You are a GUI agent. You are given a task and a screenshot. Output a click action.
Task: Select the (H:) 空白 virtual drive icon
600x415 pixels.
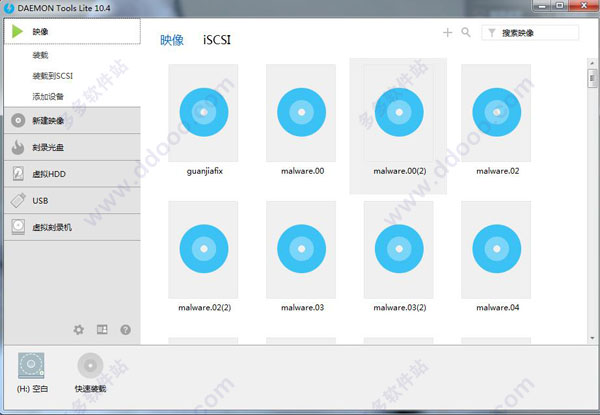pos(31,366)
